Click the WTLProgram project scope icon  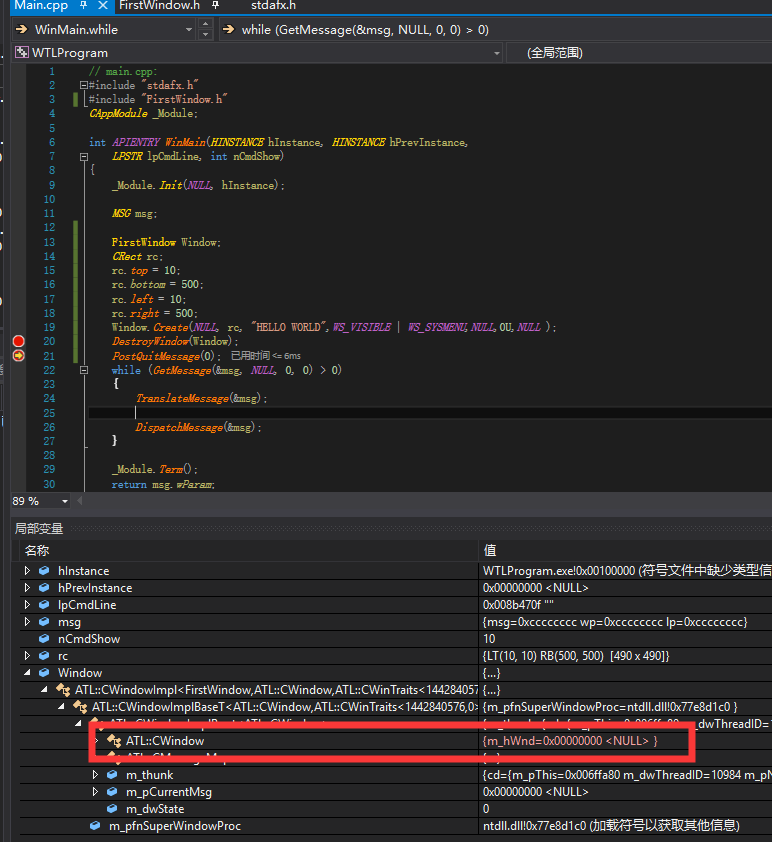21,52
